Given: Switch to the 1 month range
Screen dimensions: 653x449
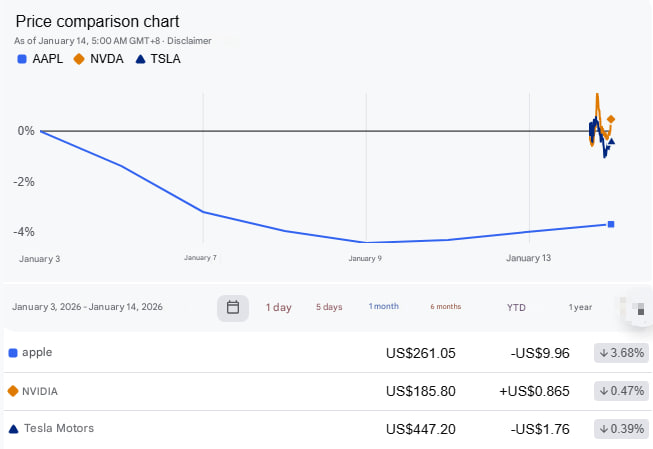Looking at the screenshot, I should 384,306.
